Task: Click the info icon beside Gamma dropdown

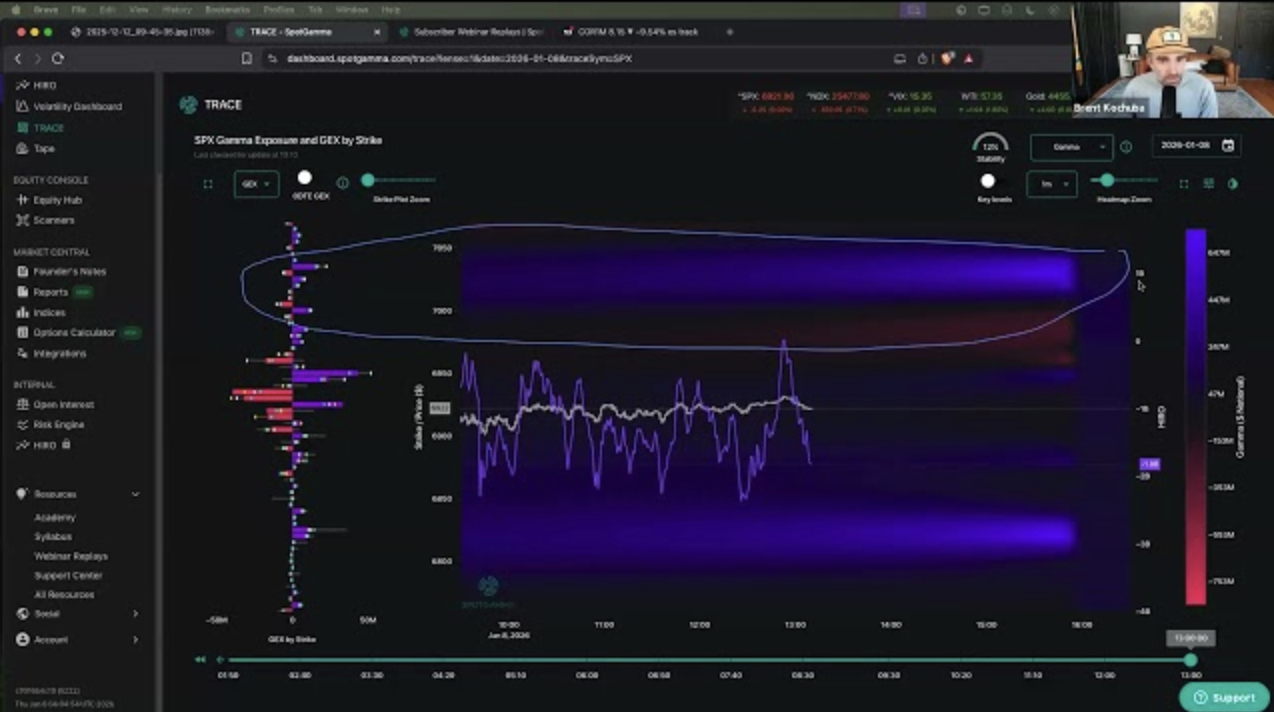Action: point(1126,147)
